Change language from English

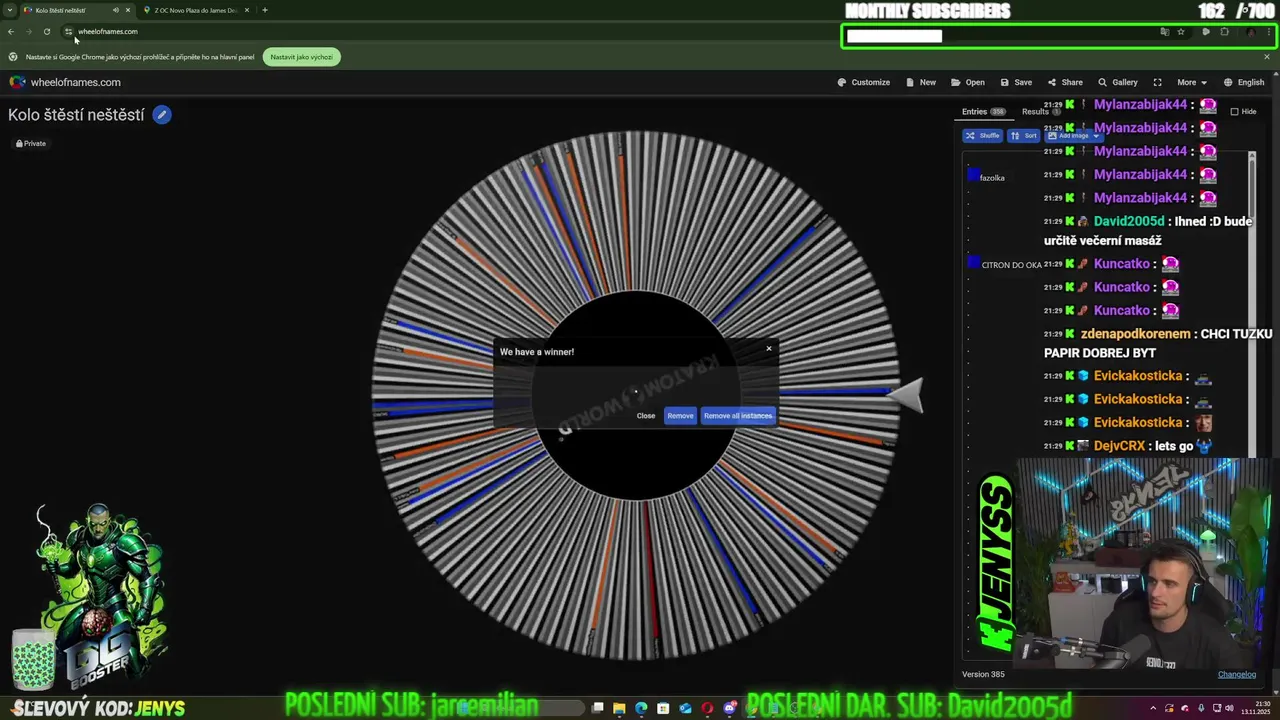[x=1244, y=82]
